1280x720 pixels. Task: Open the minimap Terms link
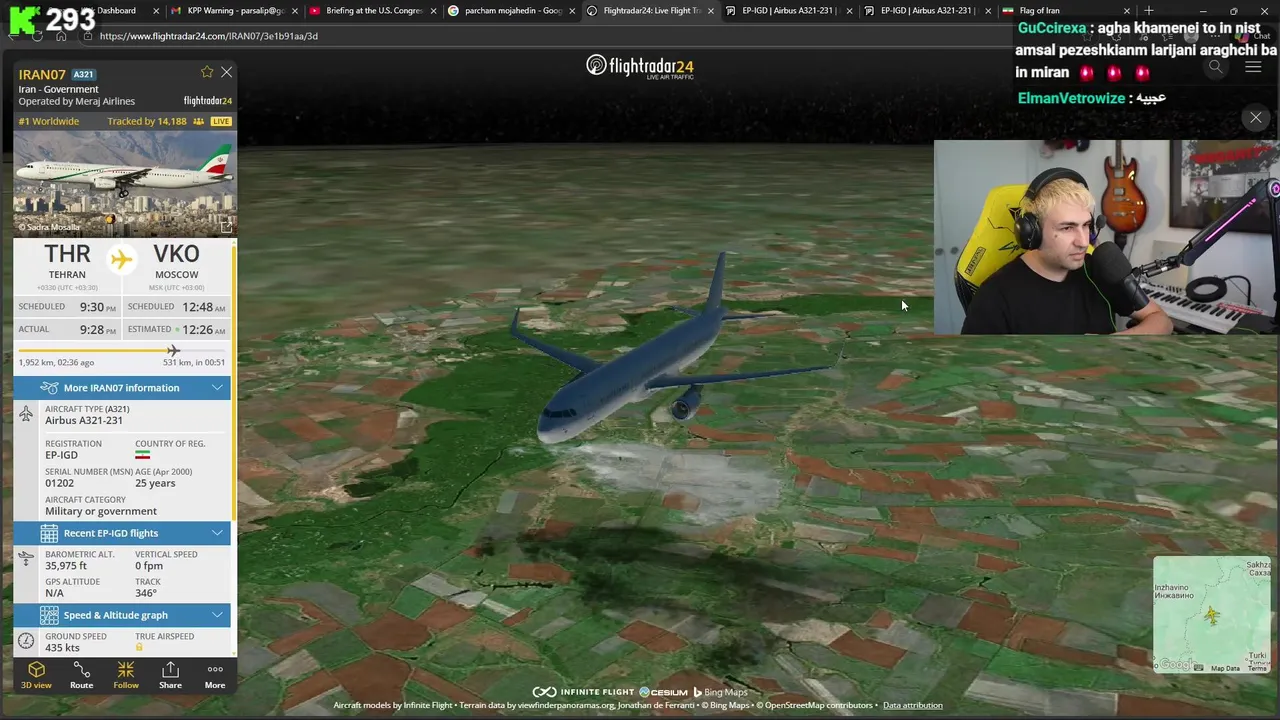[x=1257, y=668]
